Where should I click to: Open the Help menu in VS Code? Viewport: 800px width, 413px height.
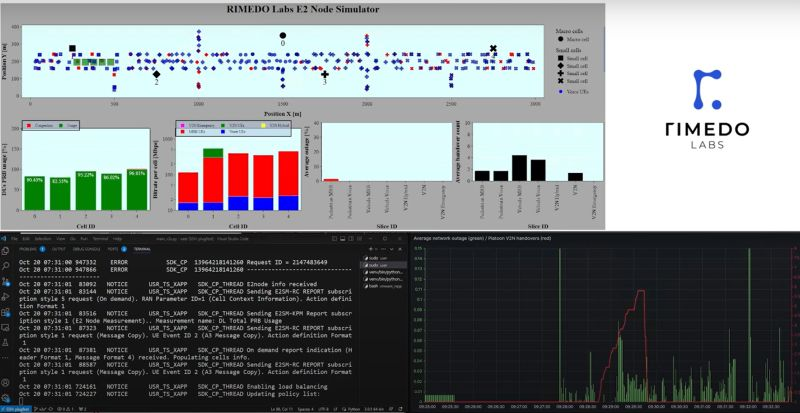pyautogui.click(x=117, y=238)
